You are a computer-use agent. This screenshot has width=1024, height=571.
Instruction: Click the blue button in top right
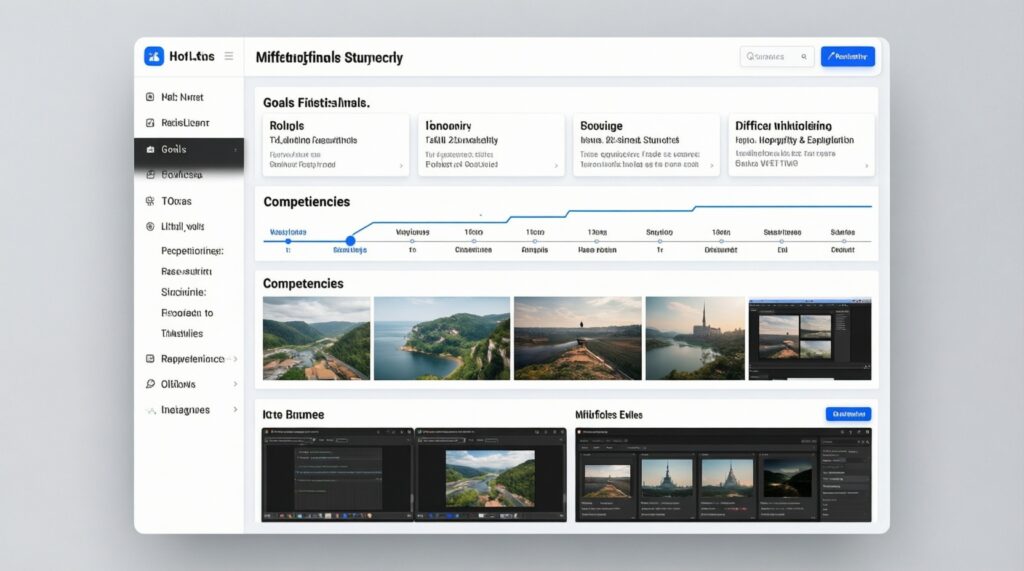point(847,57)
